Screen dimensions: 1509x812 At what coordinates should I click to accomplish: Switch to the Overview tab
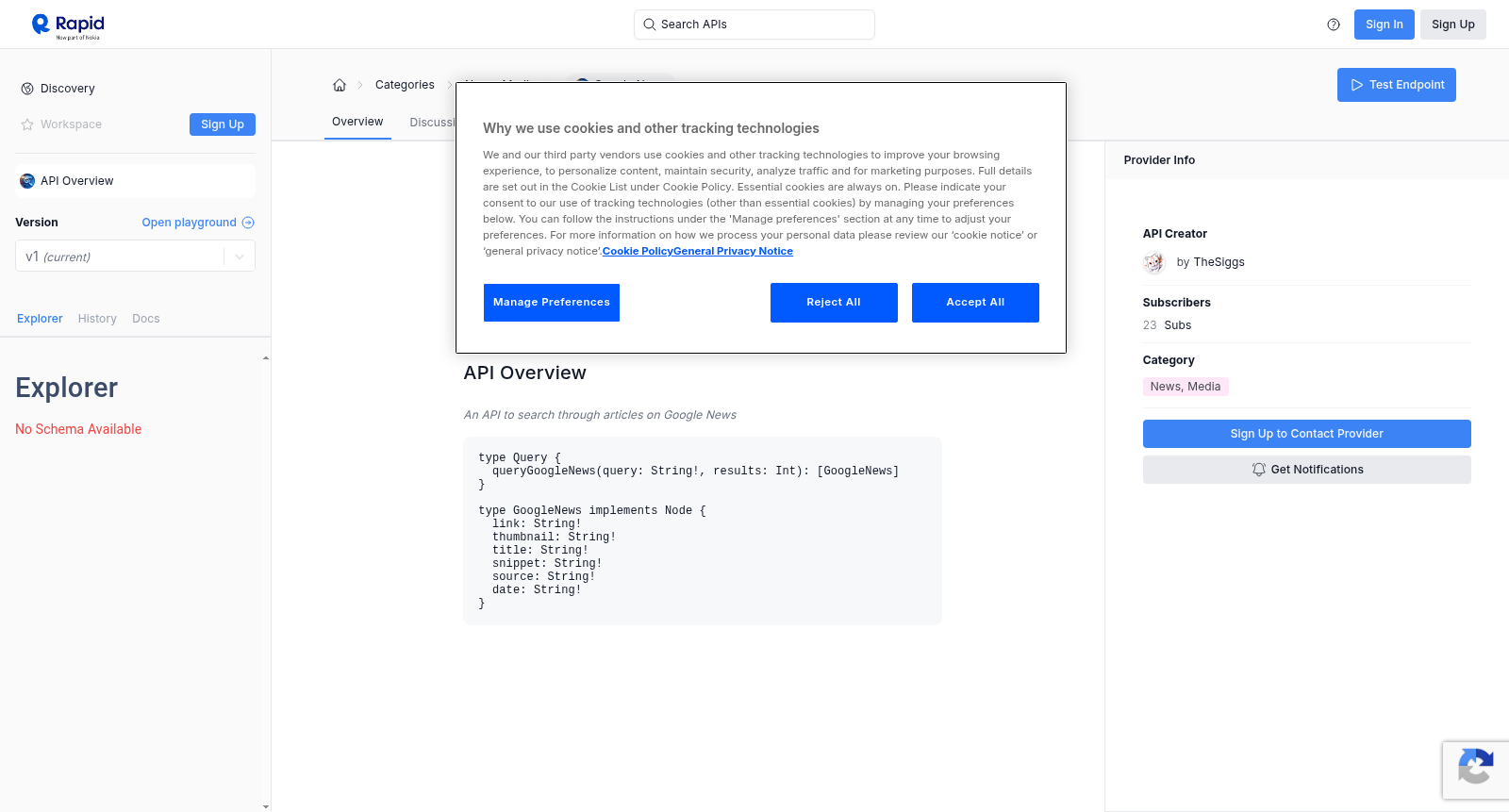pos(357,122)
